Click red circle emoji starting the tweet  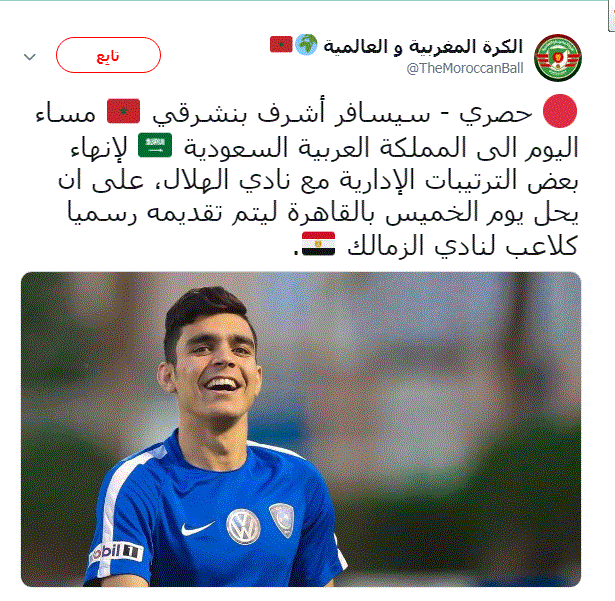(x=560, y=111)
